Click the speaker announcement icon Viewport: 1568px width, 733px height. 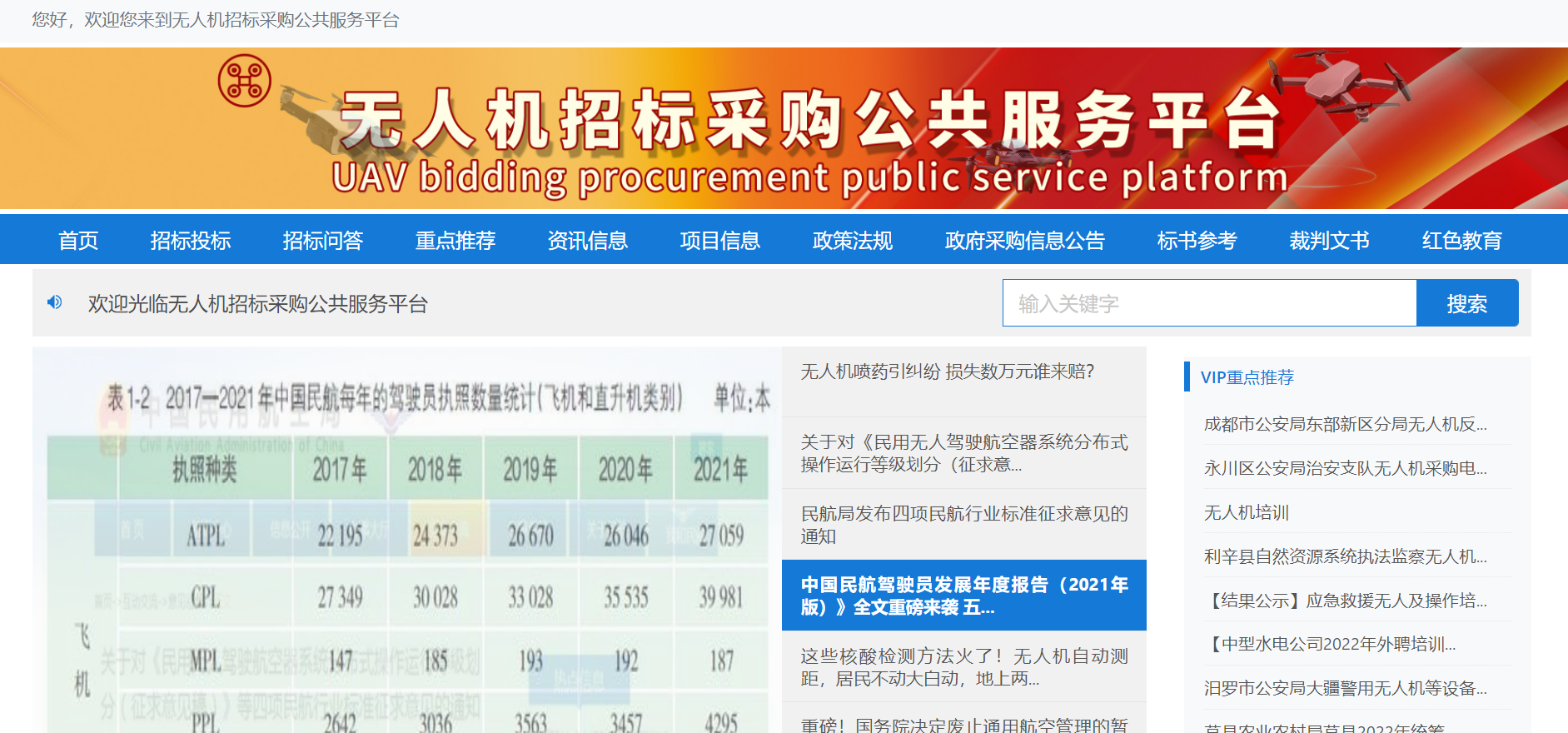[55, 302]
